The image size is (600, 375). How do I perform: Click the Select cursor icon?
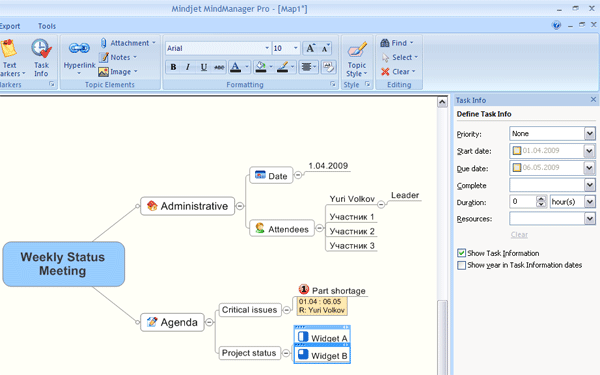click(x=385, y=57)
